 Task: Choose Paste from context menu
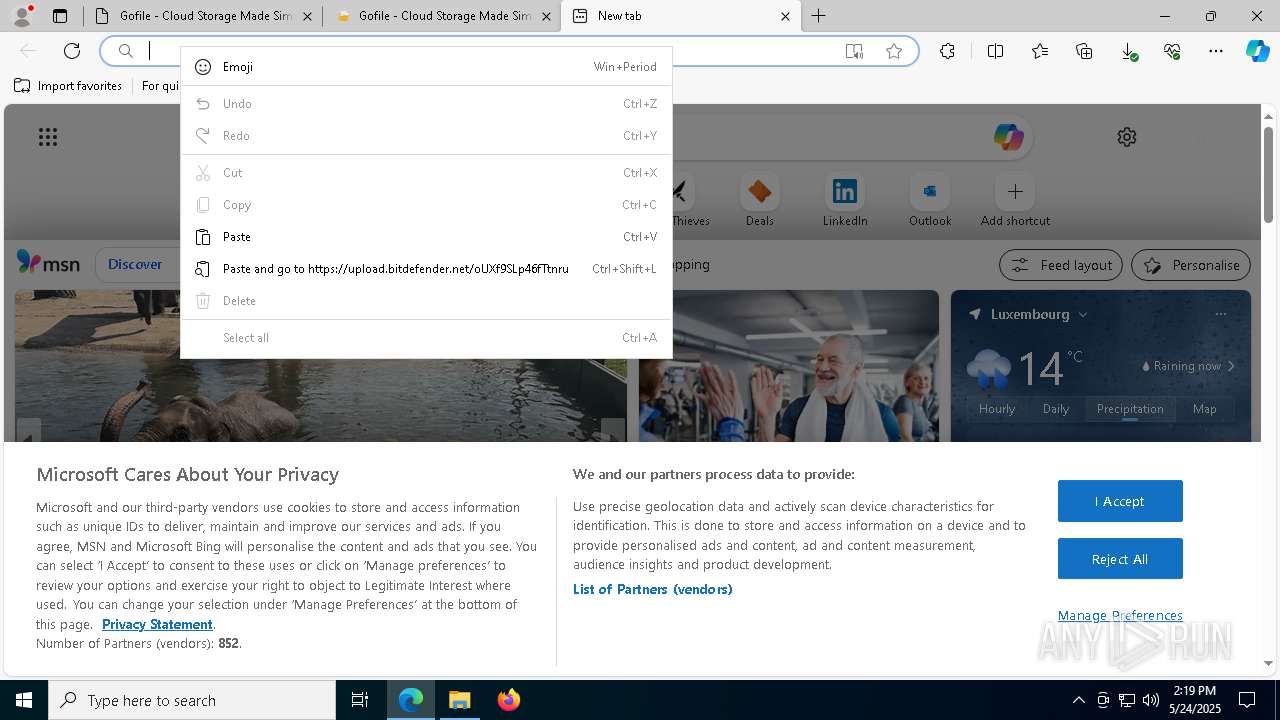click(426, 237)
